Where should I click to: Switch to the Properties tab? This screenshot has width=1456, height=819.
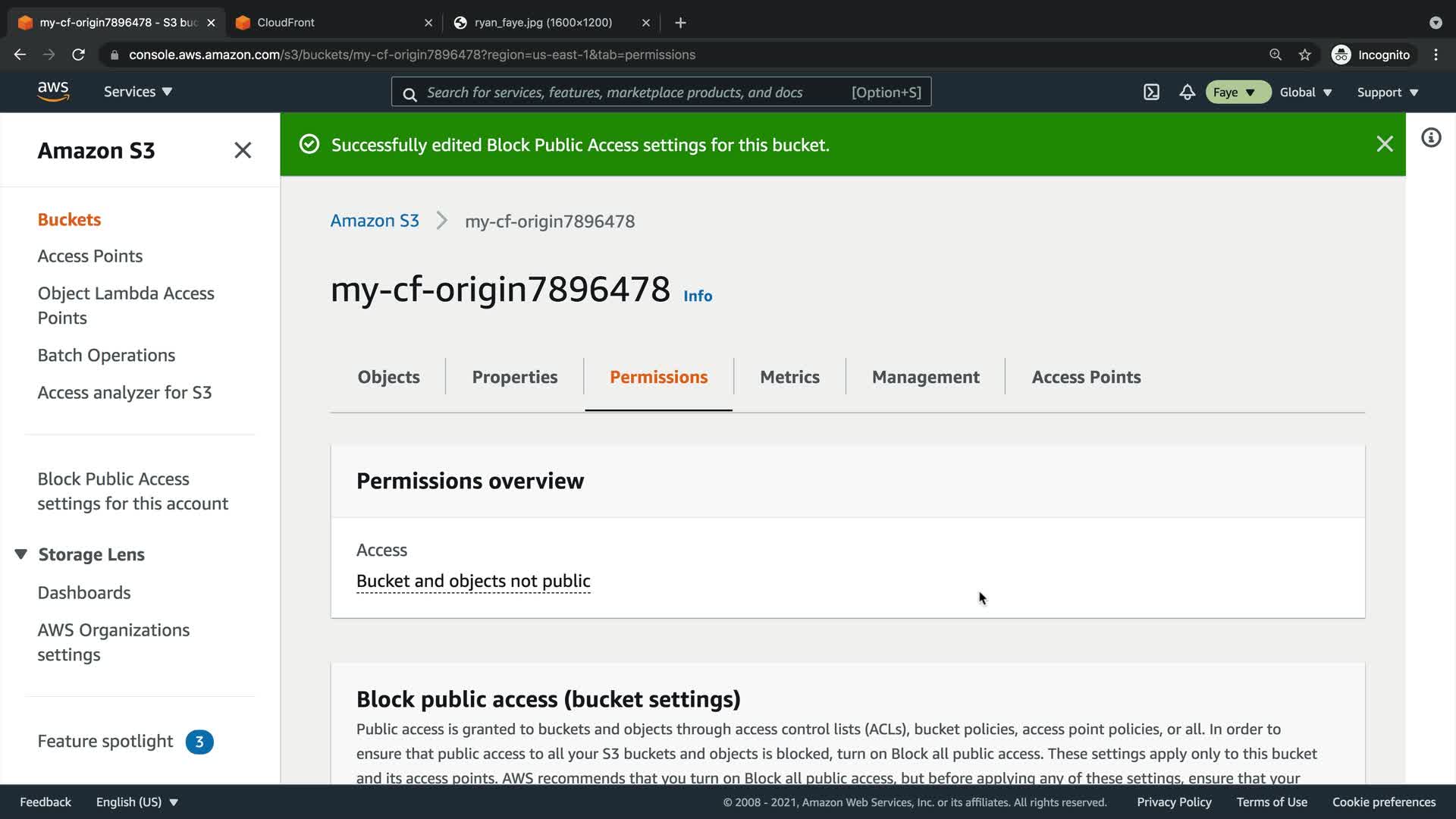point(514,377)
